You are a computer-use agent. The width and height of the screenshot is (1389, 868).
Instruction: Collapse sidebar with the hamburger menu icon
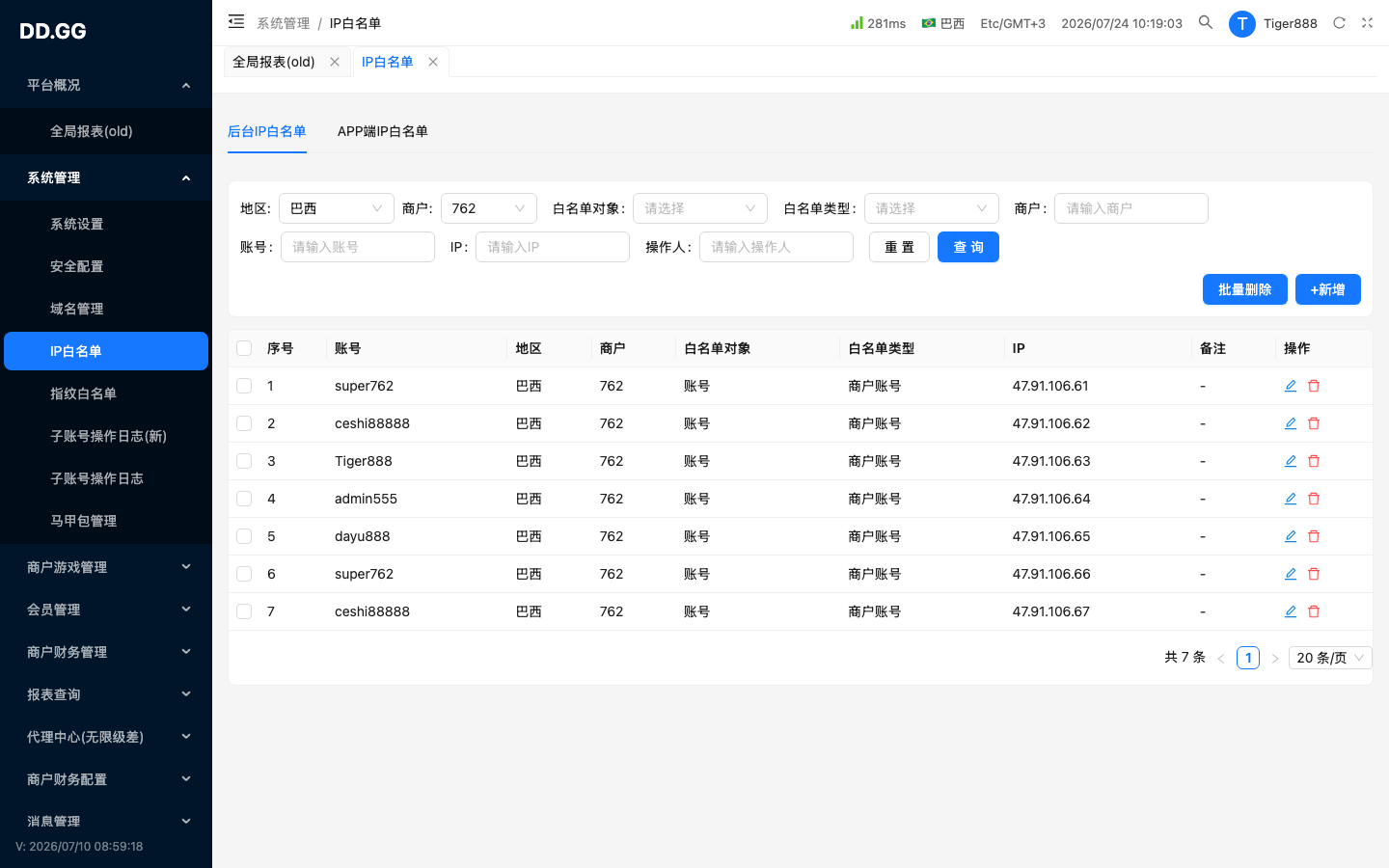coord(236,21)
